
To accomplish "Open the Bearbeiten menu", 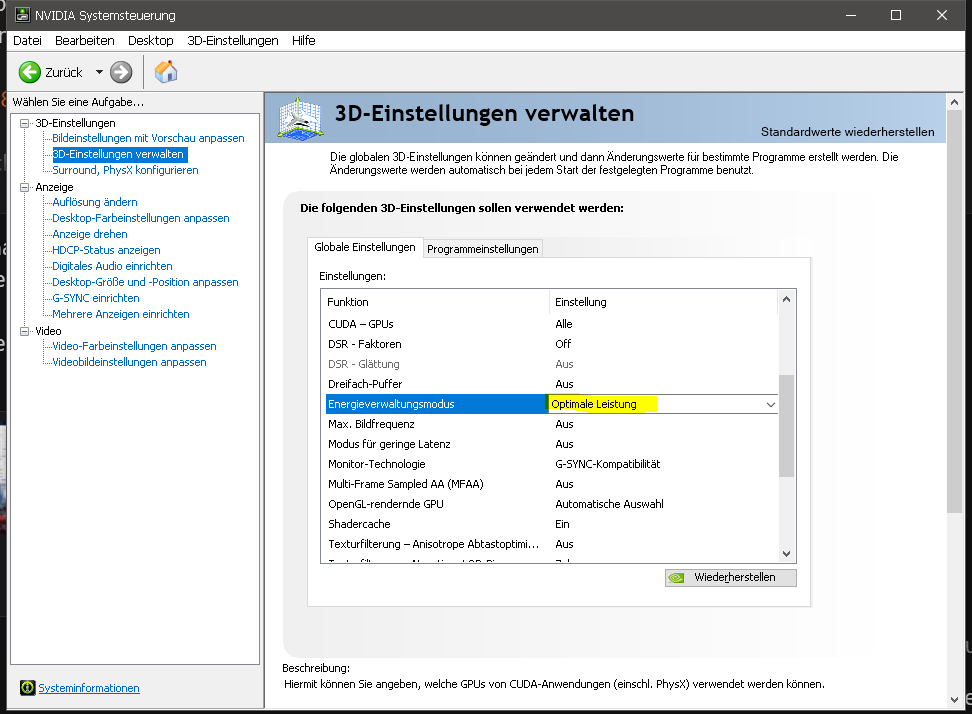I will 84,41.
